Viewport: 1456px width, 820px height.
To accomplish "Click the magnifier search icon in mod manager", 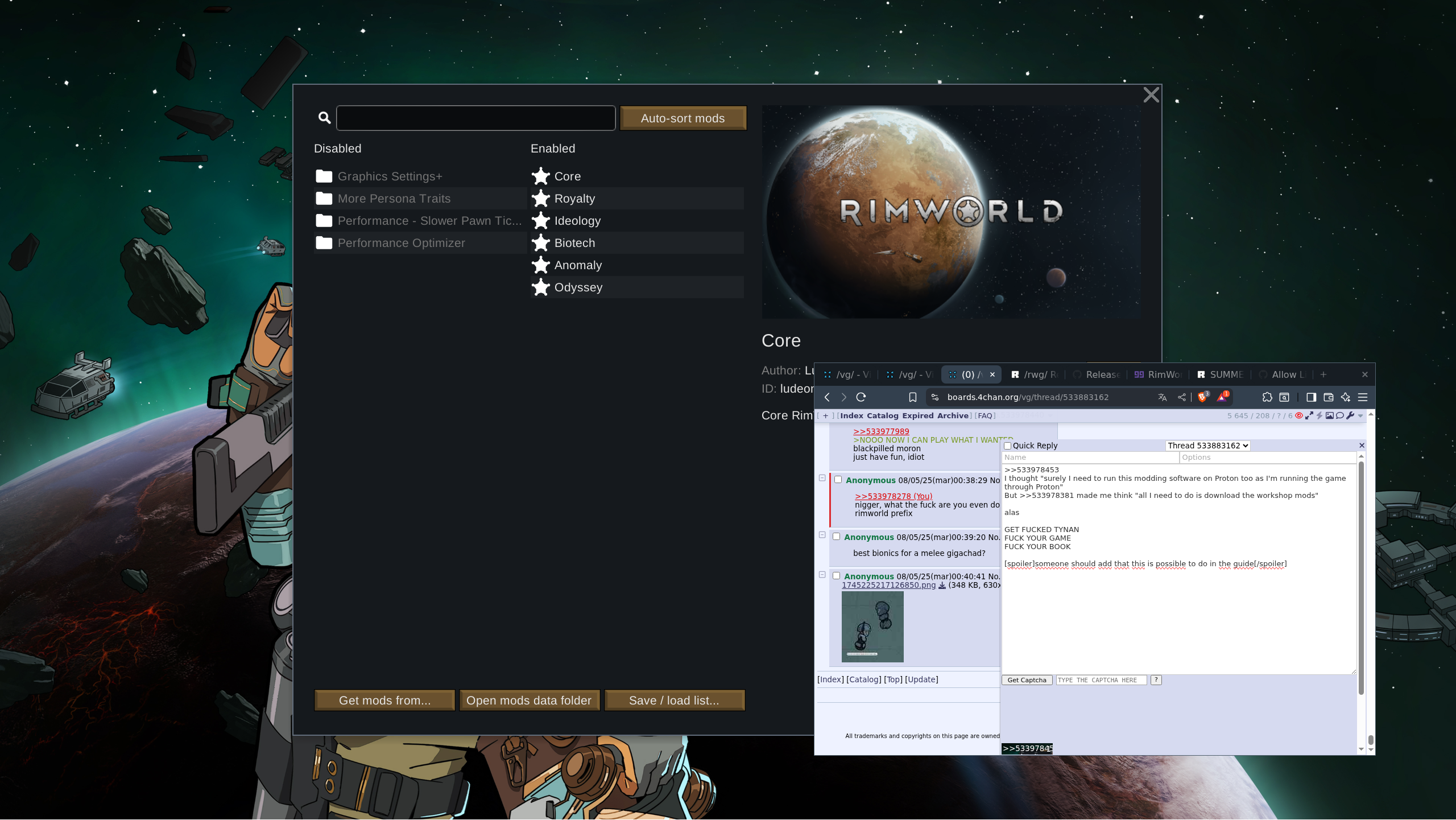I will 324,118.
